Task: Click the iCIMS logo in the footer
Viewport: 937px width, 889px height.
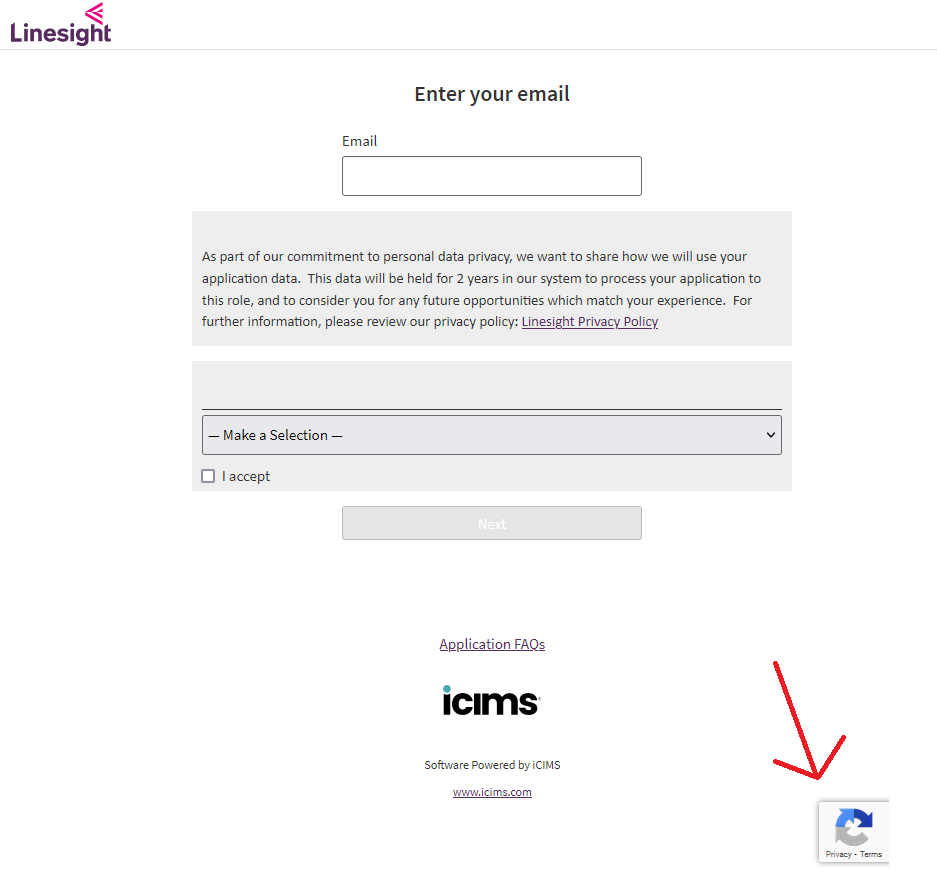Action: [491, 700]
